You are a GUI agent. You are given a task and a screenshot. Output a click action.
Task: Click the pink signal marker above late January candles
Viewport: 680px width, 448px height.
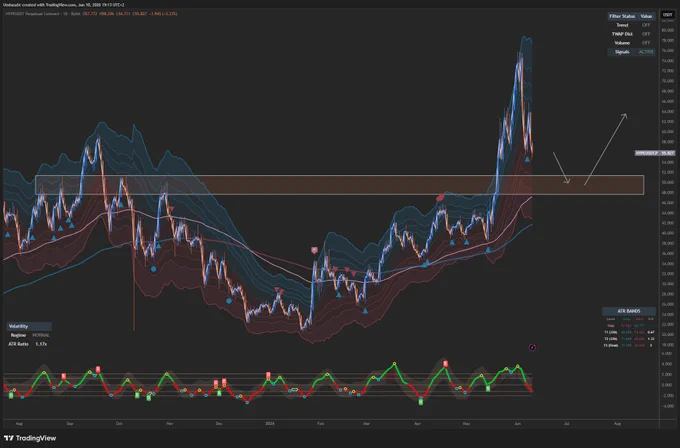point(314,250)
